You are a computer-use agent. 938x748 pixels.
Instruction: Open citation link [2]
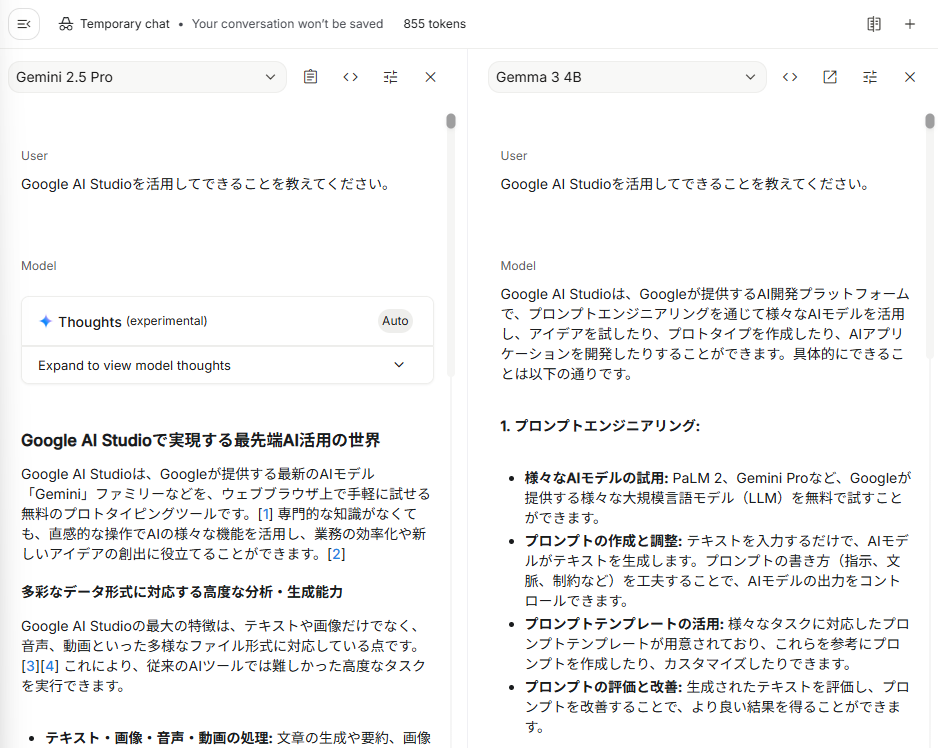336,554
